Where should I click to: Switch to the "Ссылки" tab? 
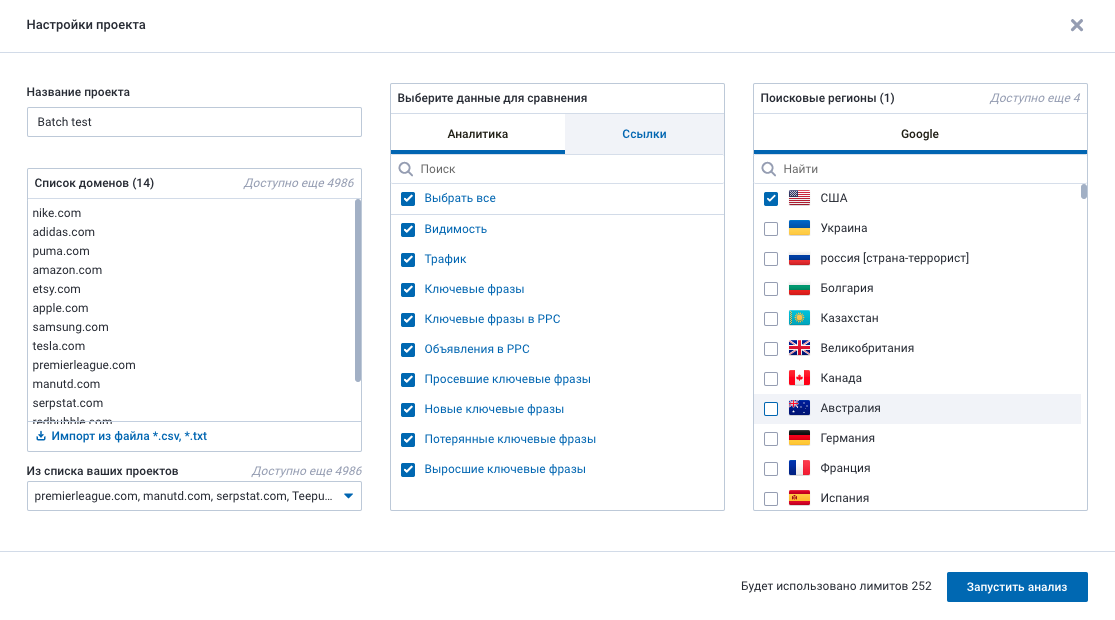[x=644, y=134]
